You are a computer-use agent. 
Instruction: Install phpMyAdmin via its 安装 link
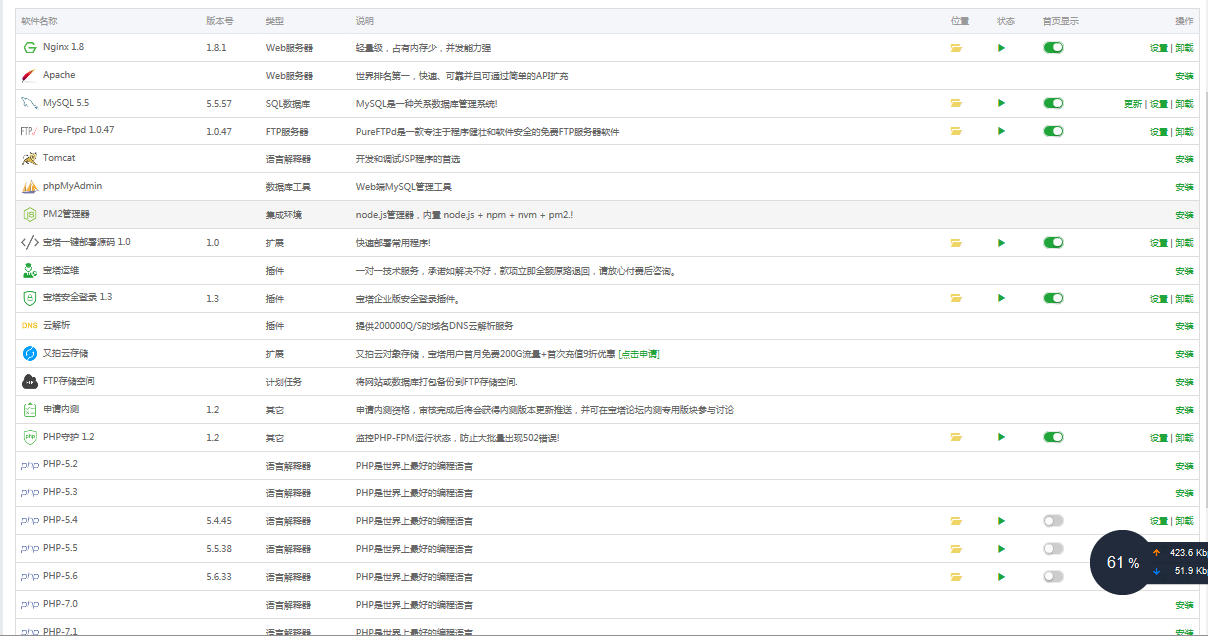1184,187
